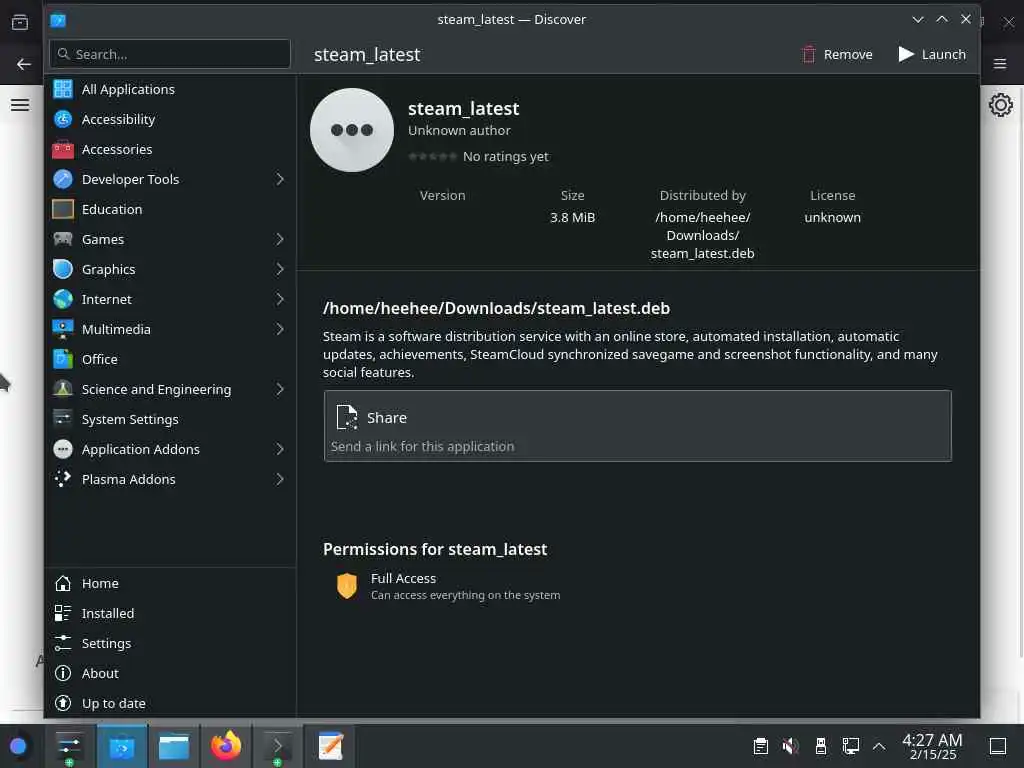This screenshot has height=768, width=1024.
Task: Click the Share document icon
Action: pyautogui.click(x=347, y=417)
